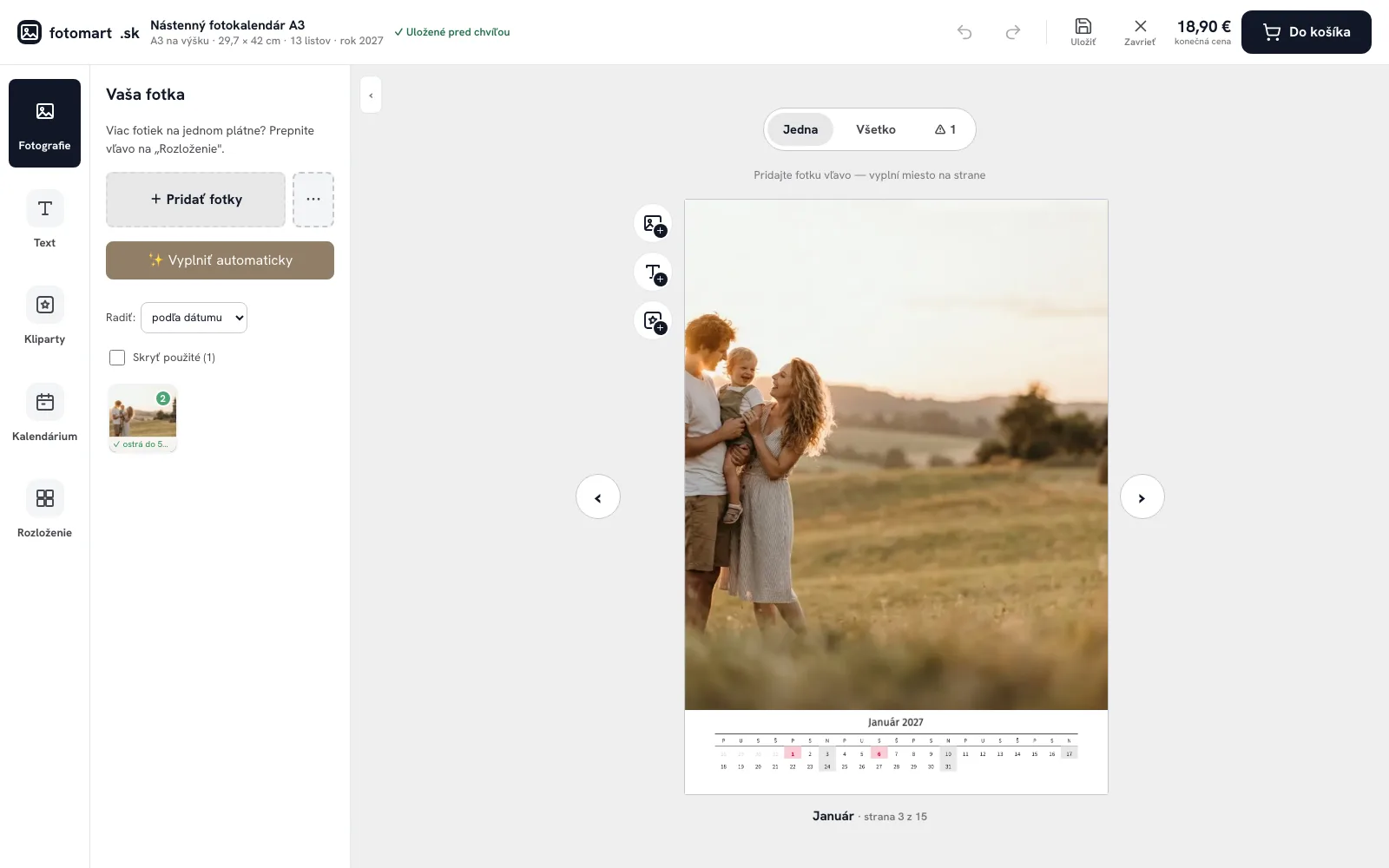
Task: Open the Radiť podľa dátumu dropdown
Action: click(194, 318)
